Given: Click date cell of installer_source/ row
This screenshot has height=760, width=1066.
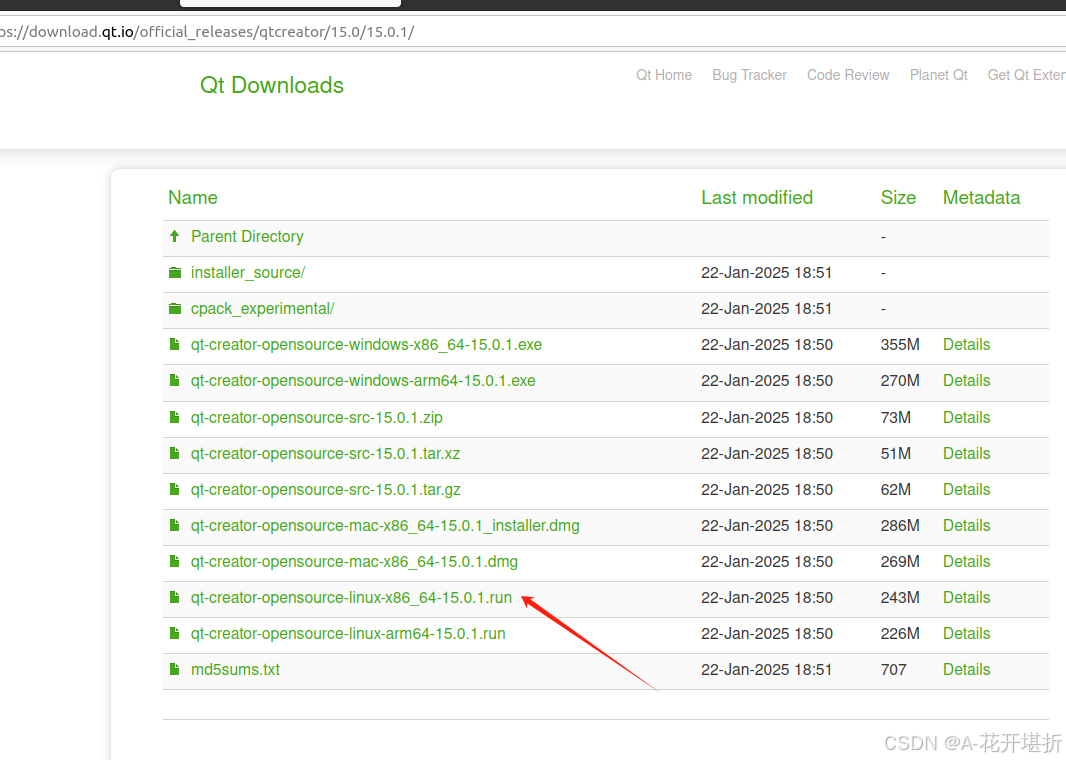Looking at the screenshot, I should pos(766,273).
